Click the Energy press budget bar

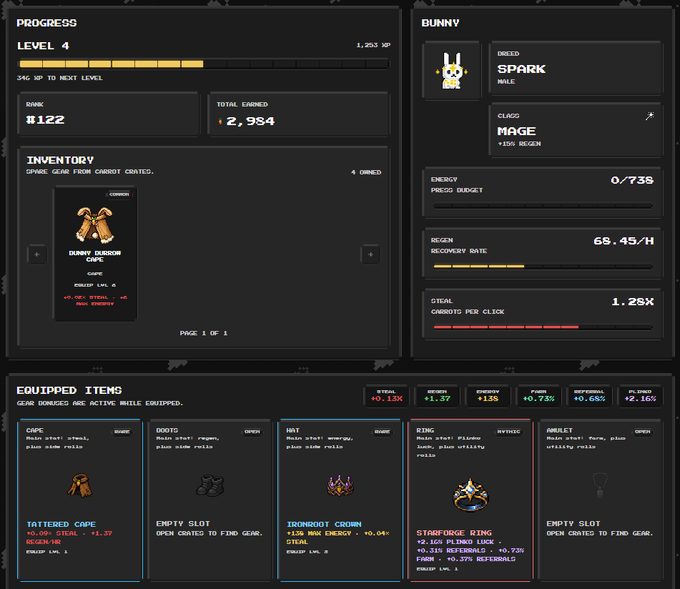543,206
